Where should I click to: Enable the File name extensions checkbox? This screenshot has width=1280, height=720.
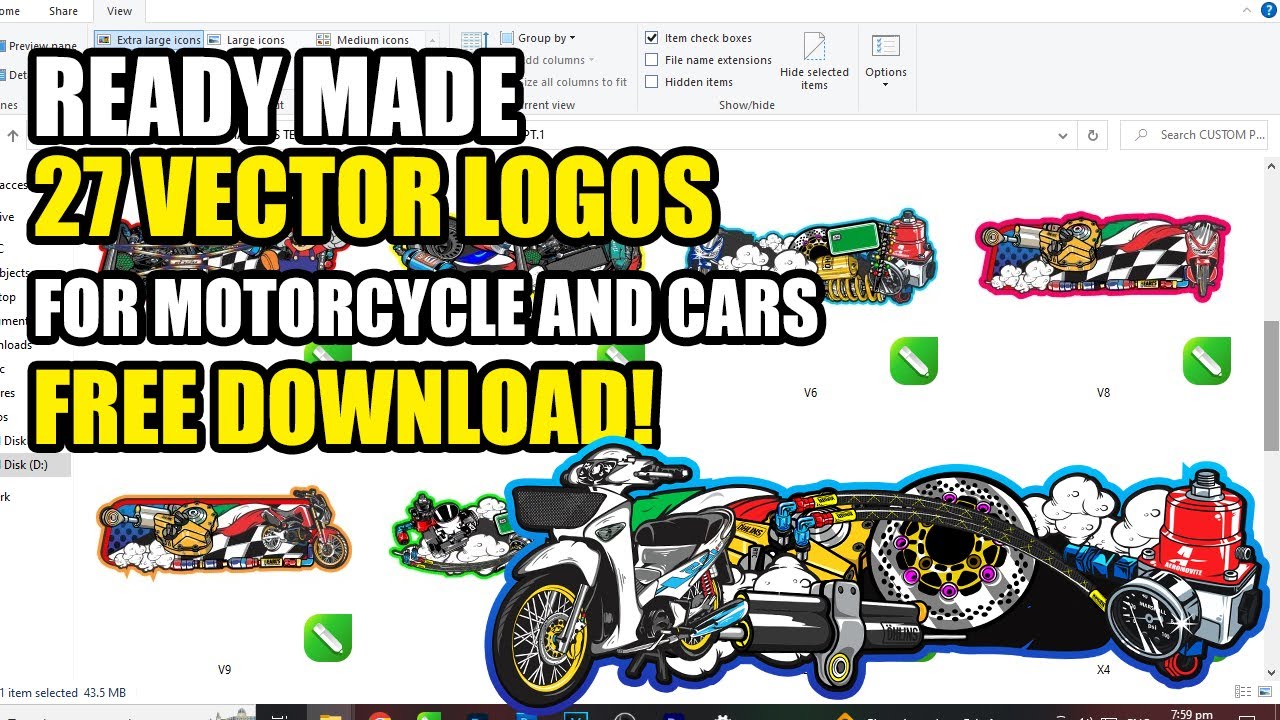point(652,60)
